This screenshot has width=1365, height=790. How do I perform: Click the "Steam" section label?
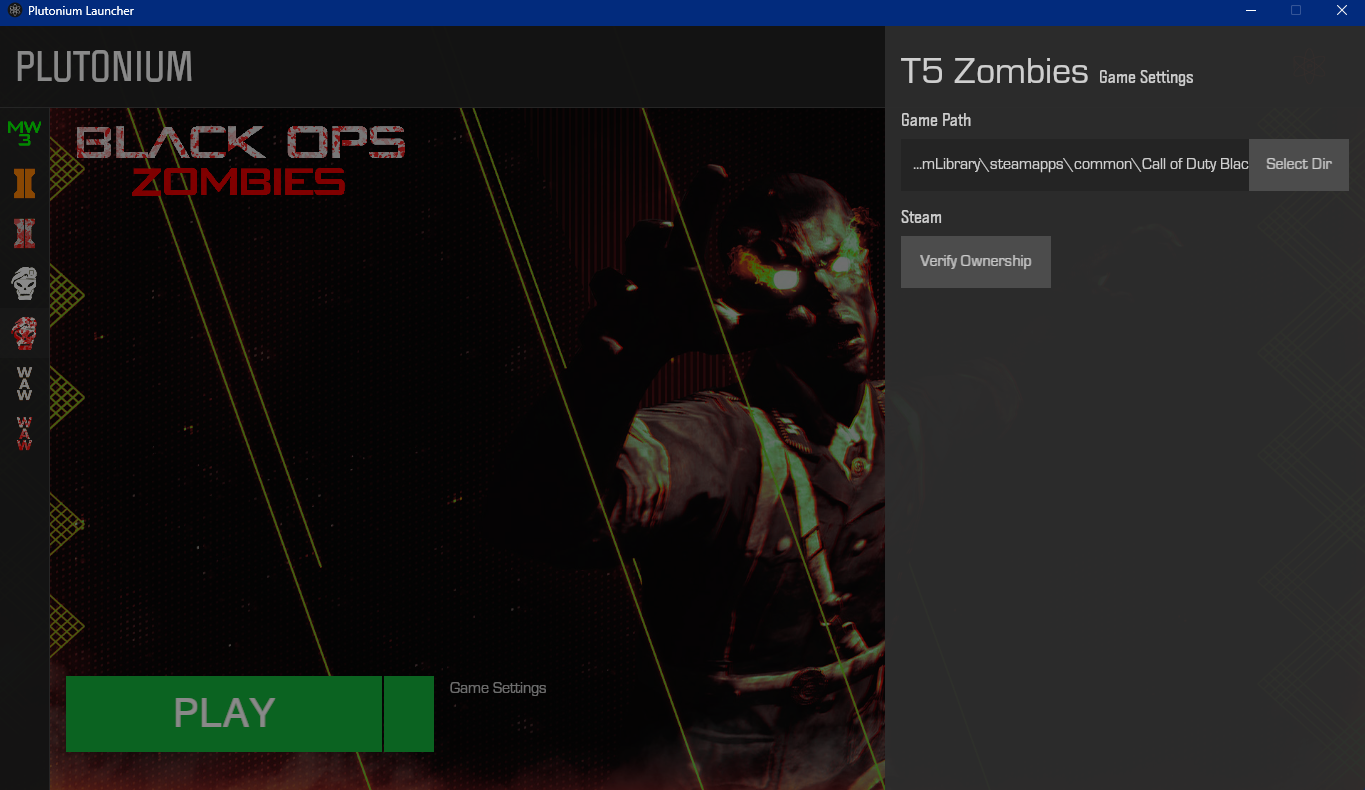(921, 217)
